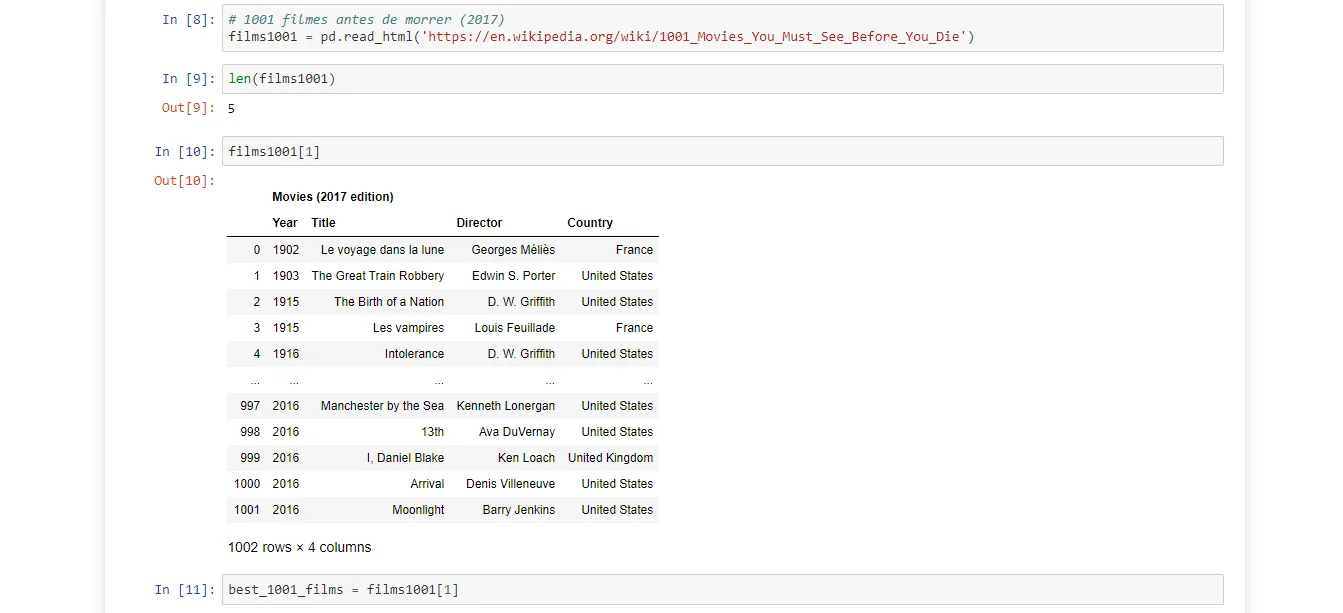Click 'Movies (2017 edition)' table header
The width and height of the screenshot is (1343, 613).
[333, 197]
